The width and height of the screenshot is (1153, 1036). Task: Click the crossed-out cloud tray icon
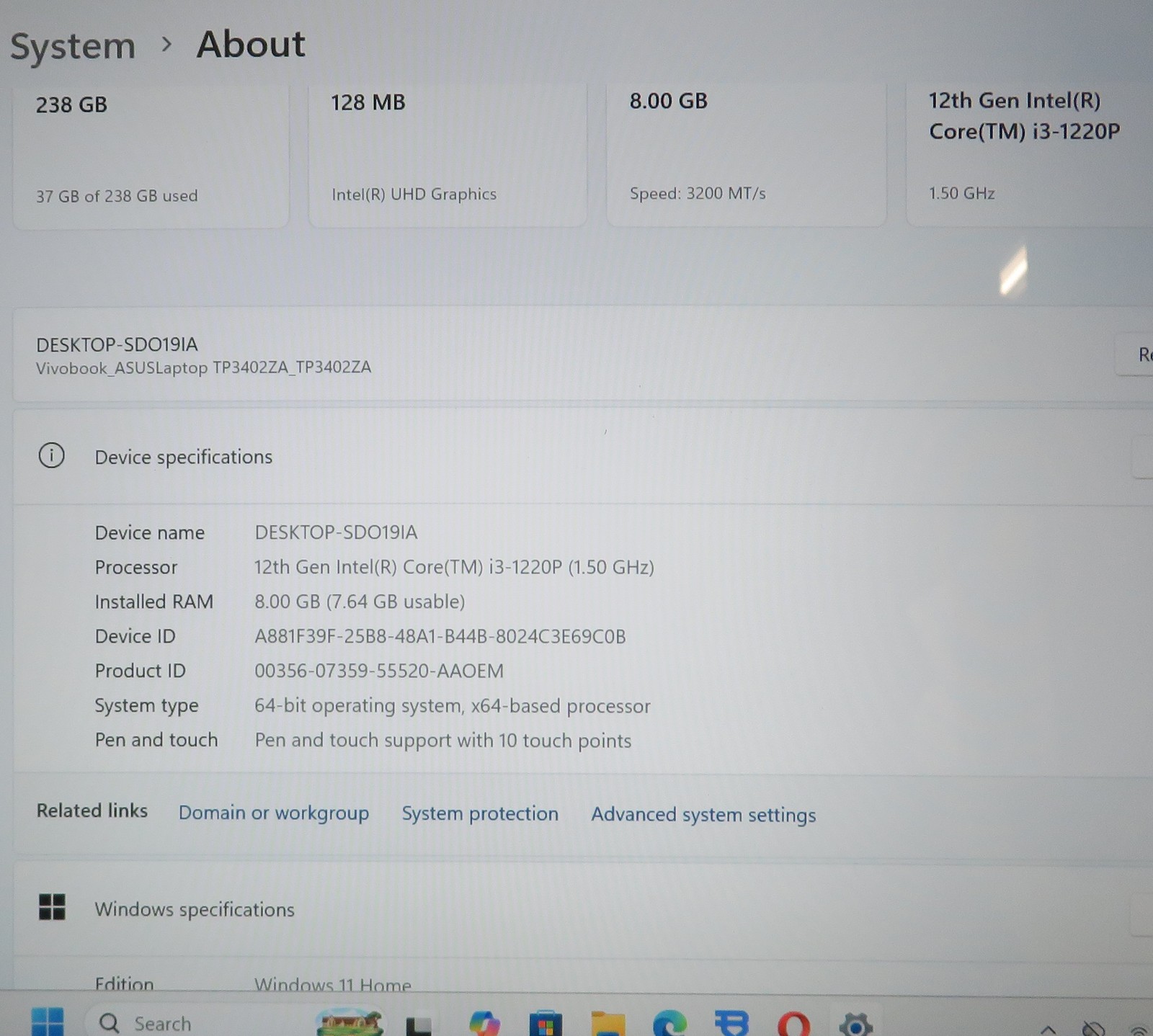pyautogui.click(x=1093, y=1028)
